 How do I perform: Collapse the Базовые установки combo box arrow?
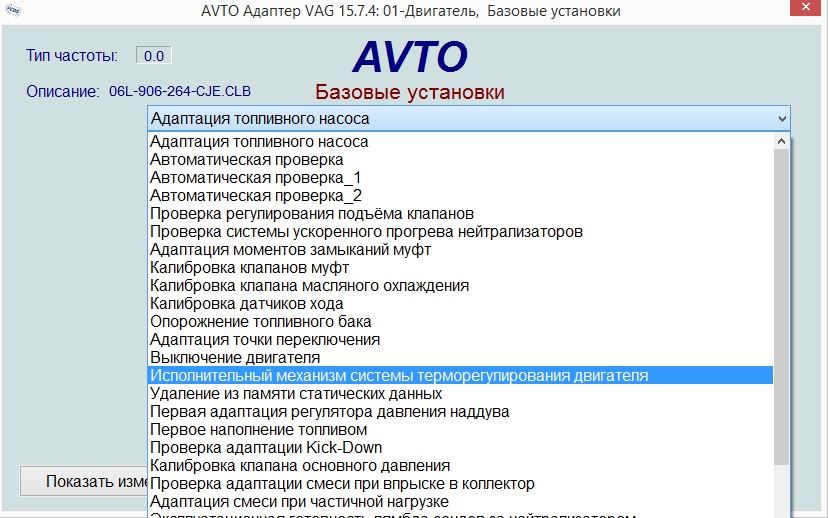point(782,119)
